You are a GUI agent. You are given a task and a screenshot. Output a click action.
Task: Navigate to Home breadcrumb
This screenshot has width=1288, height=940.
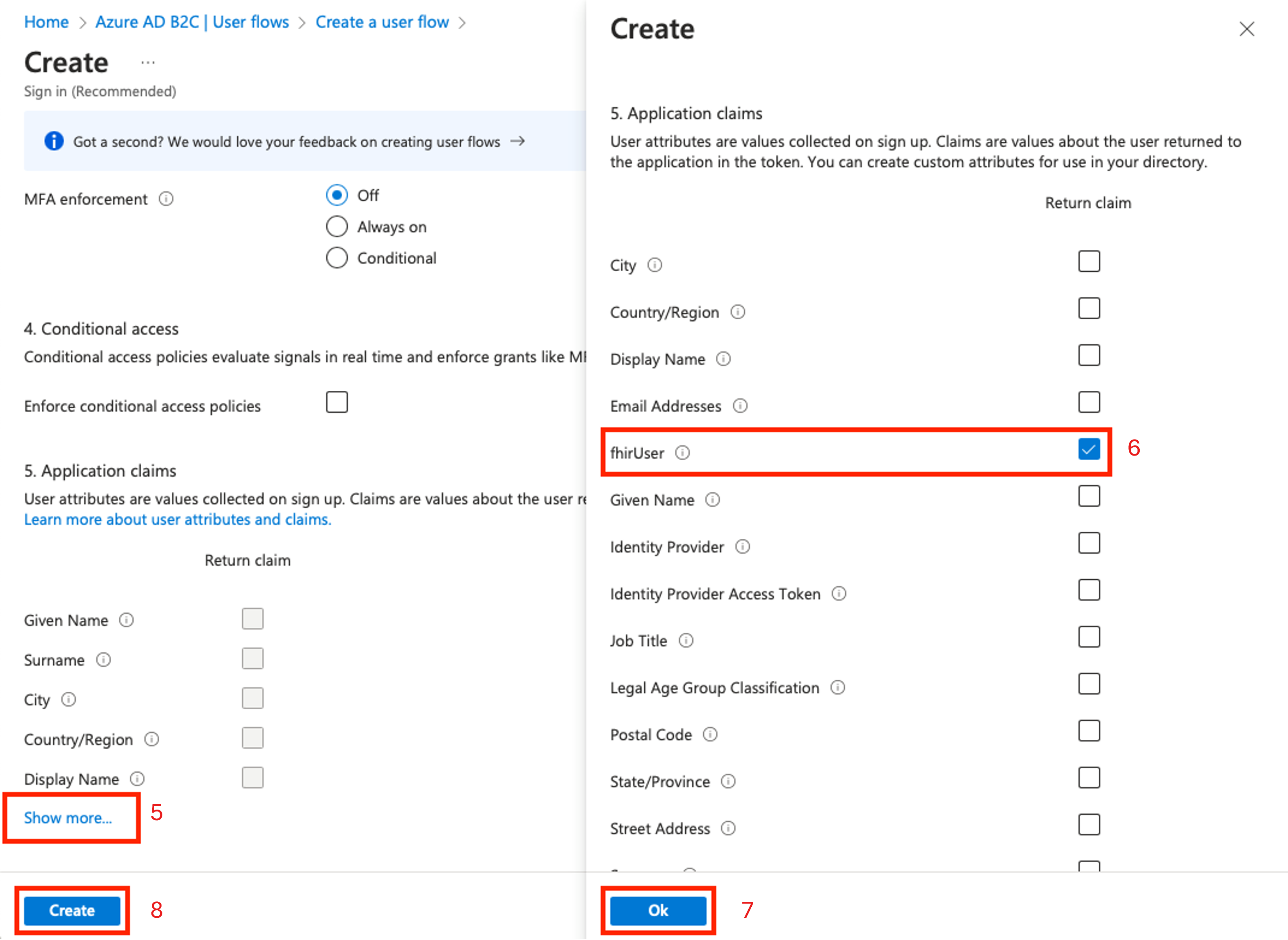pyautogui.click(x=46, y=22)
